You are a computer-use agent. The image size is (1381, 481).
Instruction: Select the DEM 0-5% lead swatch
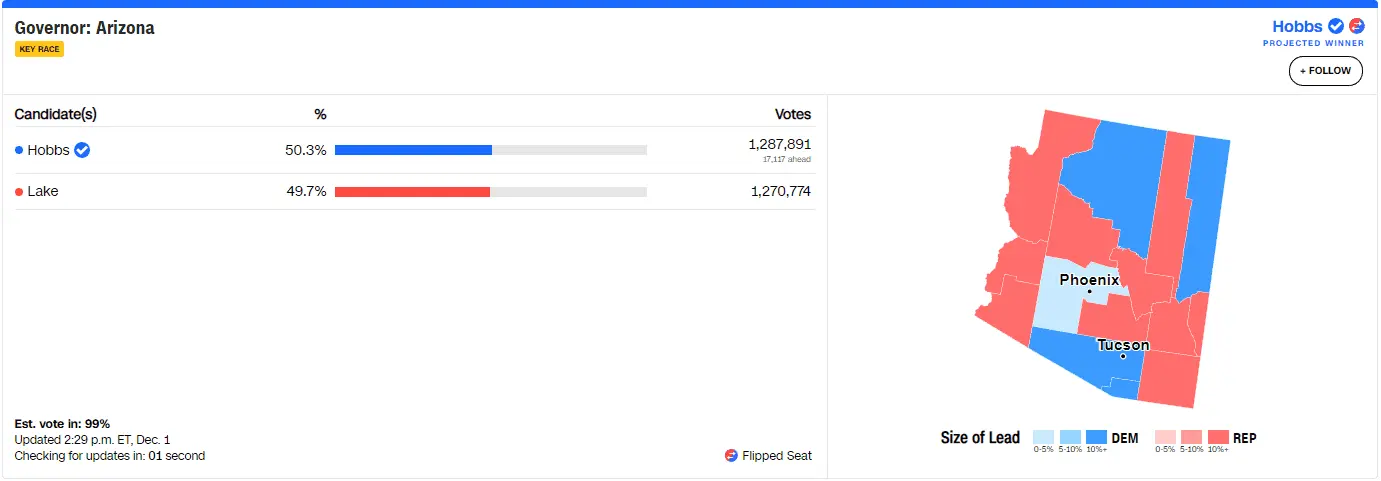1043,437
